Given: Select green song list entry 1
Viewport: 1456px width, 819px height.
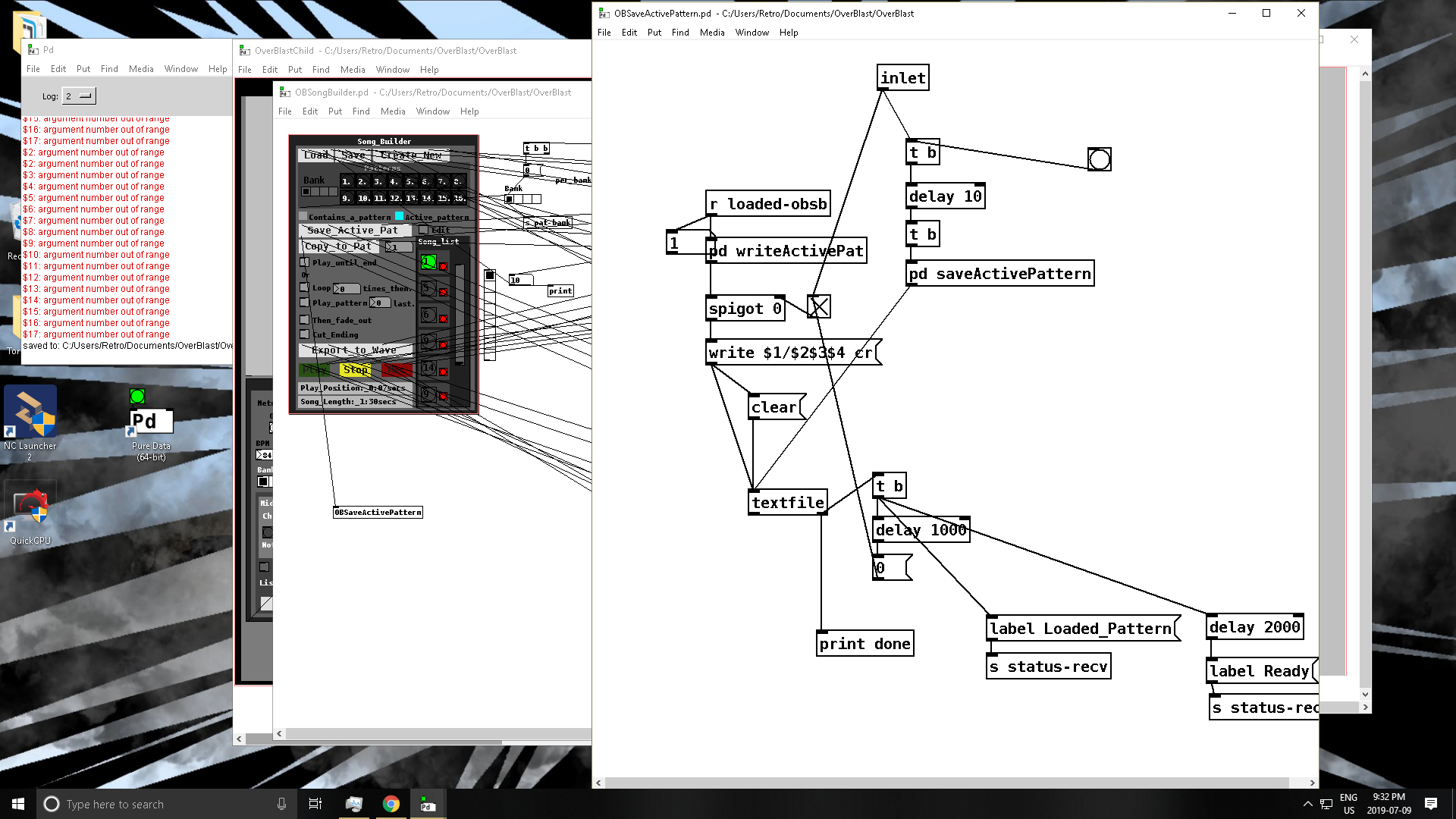Looking at the screenshot, I should pyautogui.click(x=428, y=262).
